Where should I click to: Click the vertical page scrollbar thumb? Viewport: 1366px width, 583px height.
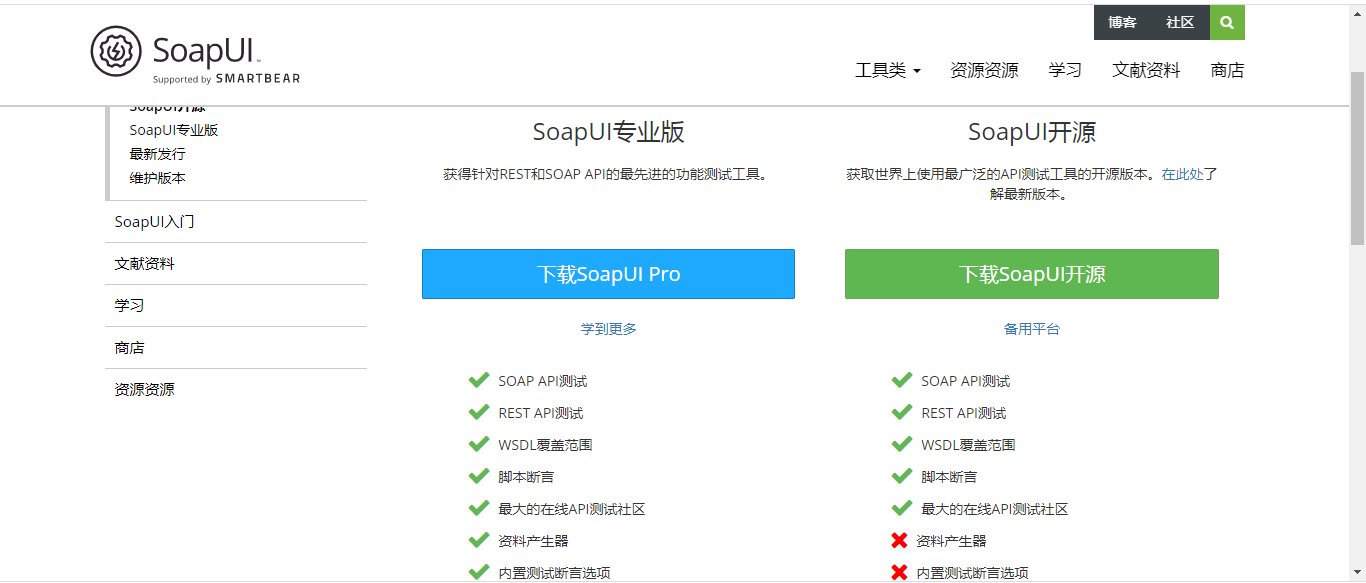point(1357,158)
